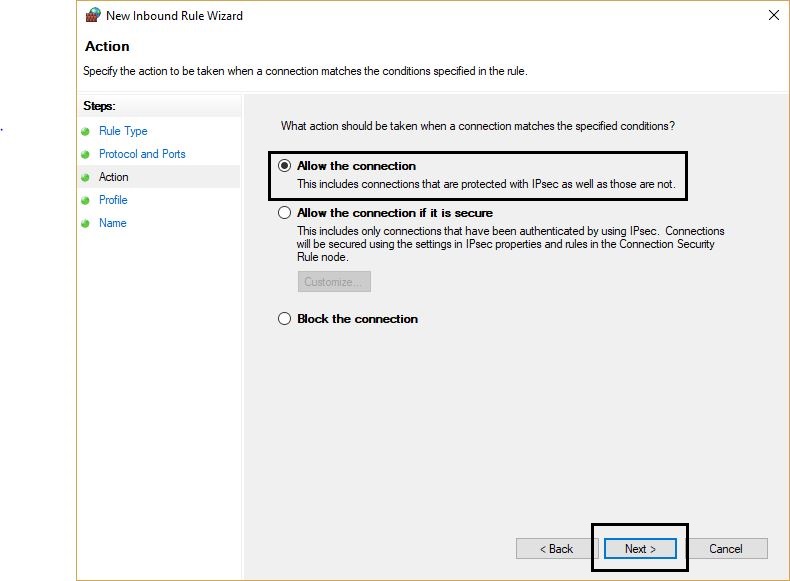Open the Protocol and Ports step
The image size is (790, 581).
click(x=142, y=154)
